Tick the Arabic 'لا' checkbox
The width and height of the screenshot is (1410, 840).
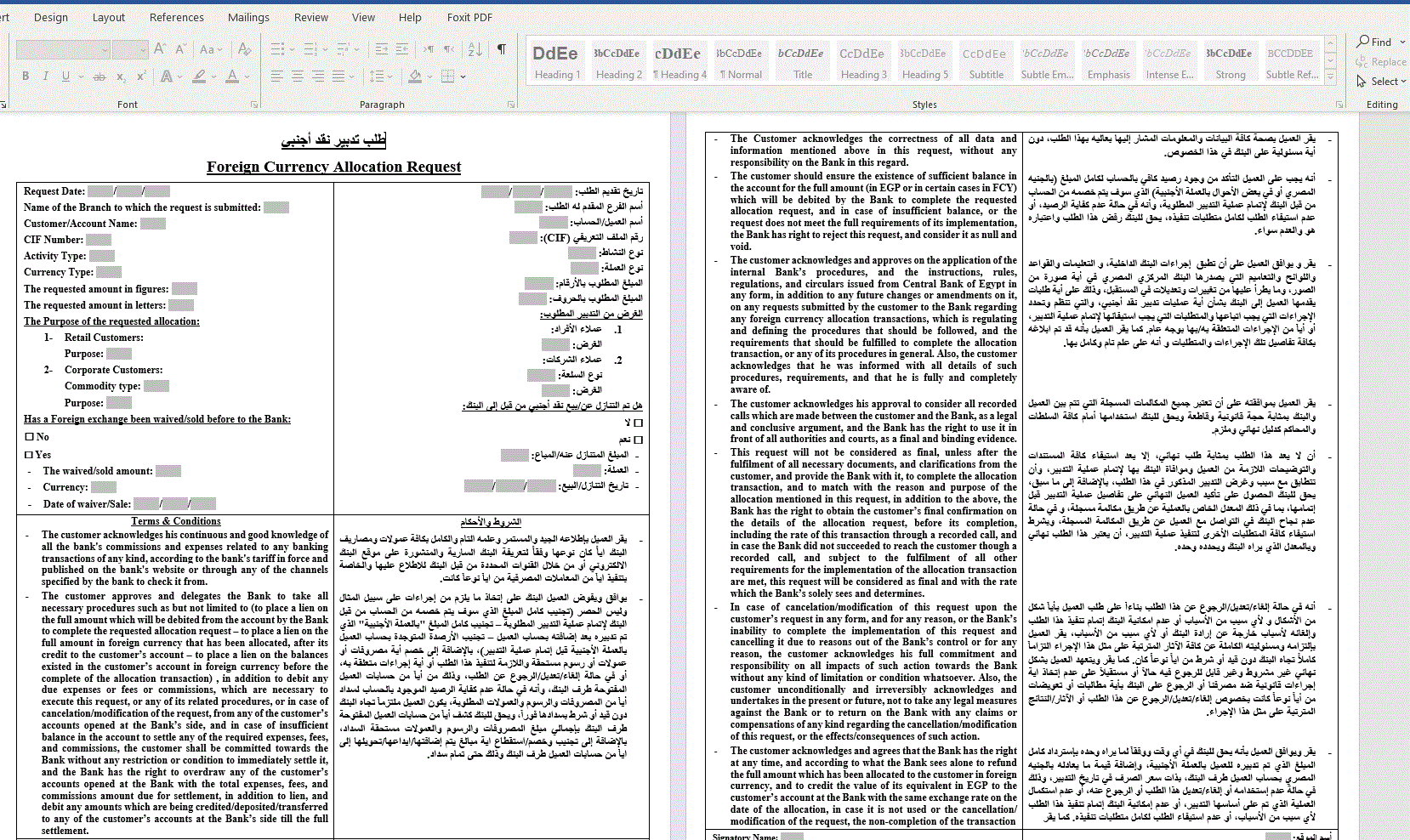click(639, 423)
